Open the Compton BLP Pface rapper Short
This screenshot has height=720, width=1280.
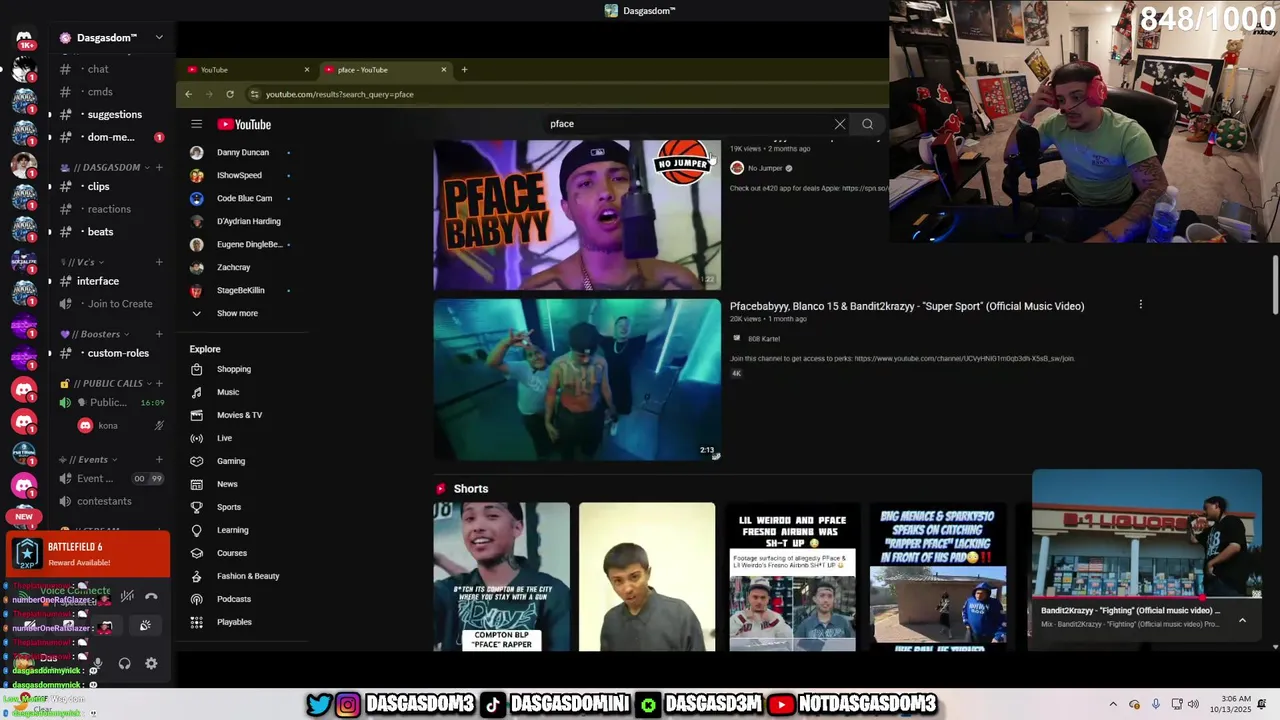coord(502,577)
